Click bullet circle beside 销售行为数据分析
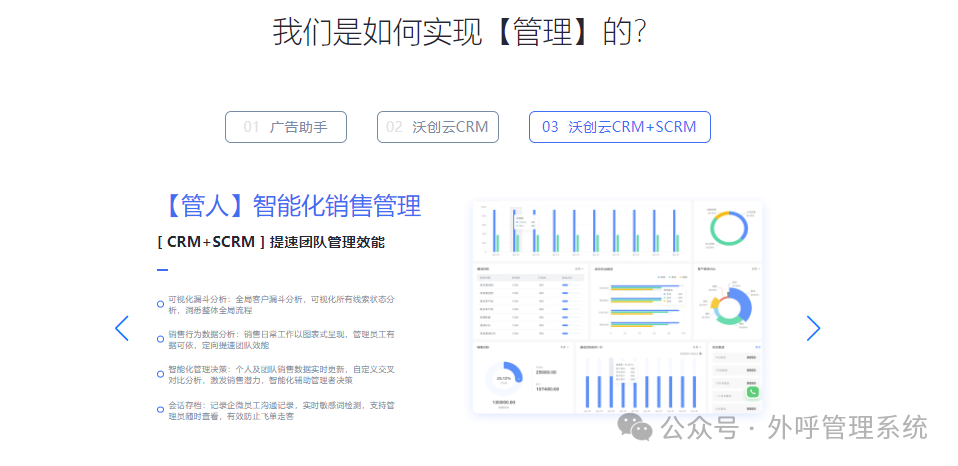Image resolution: width=958 pixels, height=466 pixels. pyautogui.click(x=160, y=338)
